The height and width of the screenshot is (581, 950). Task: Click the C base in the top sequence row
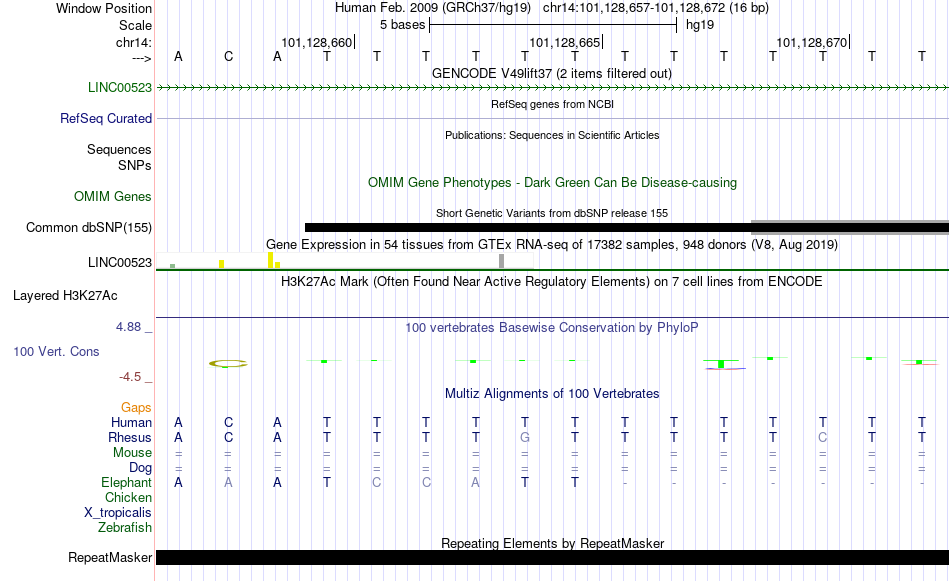click(x=228, y=56)
